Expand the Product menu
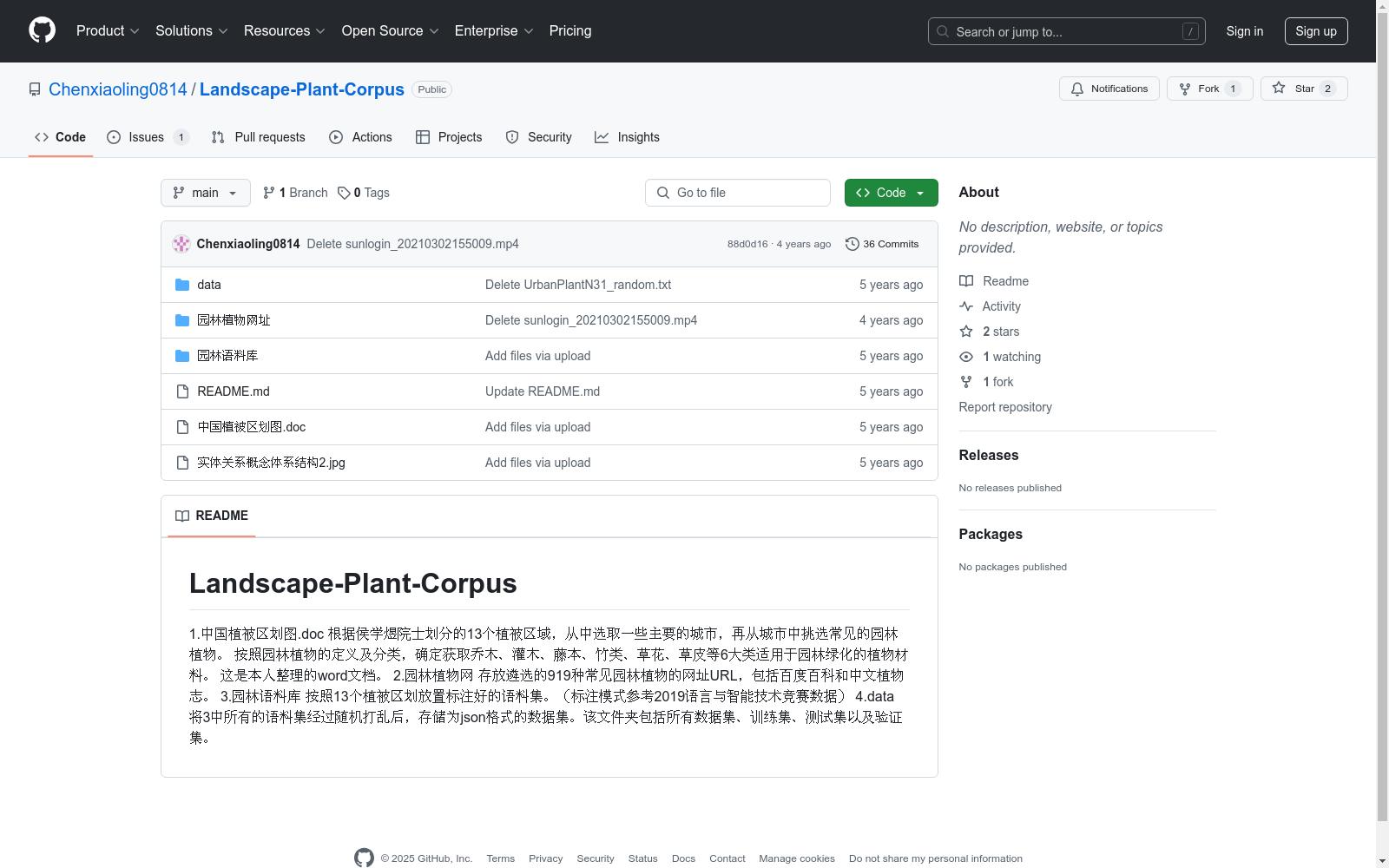The width and height of the screenshot is (1389, 868). (108, 30)
